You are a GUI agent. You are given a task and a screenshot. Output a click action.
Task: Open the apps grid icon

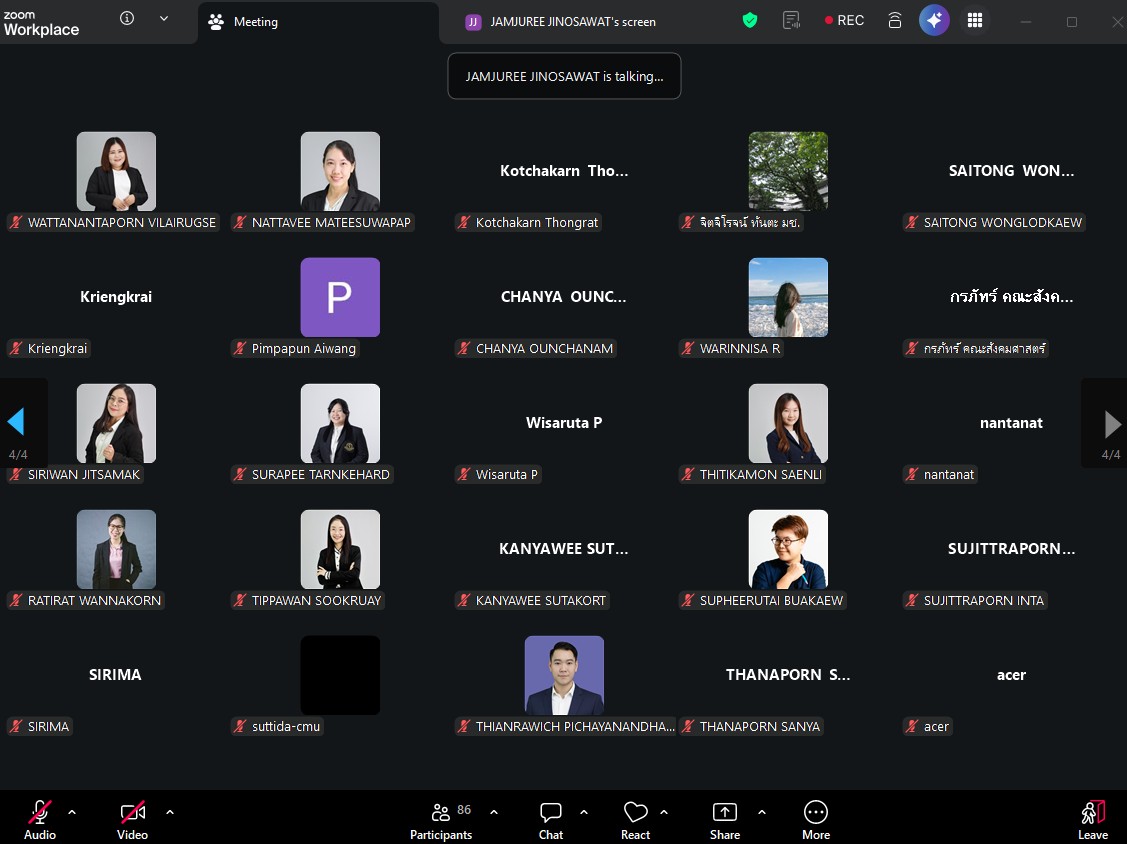pos(975,21)
